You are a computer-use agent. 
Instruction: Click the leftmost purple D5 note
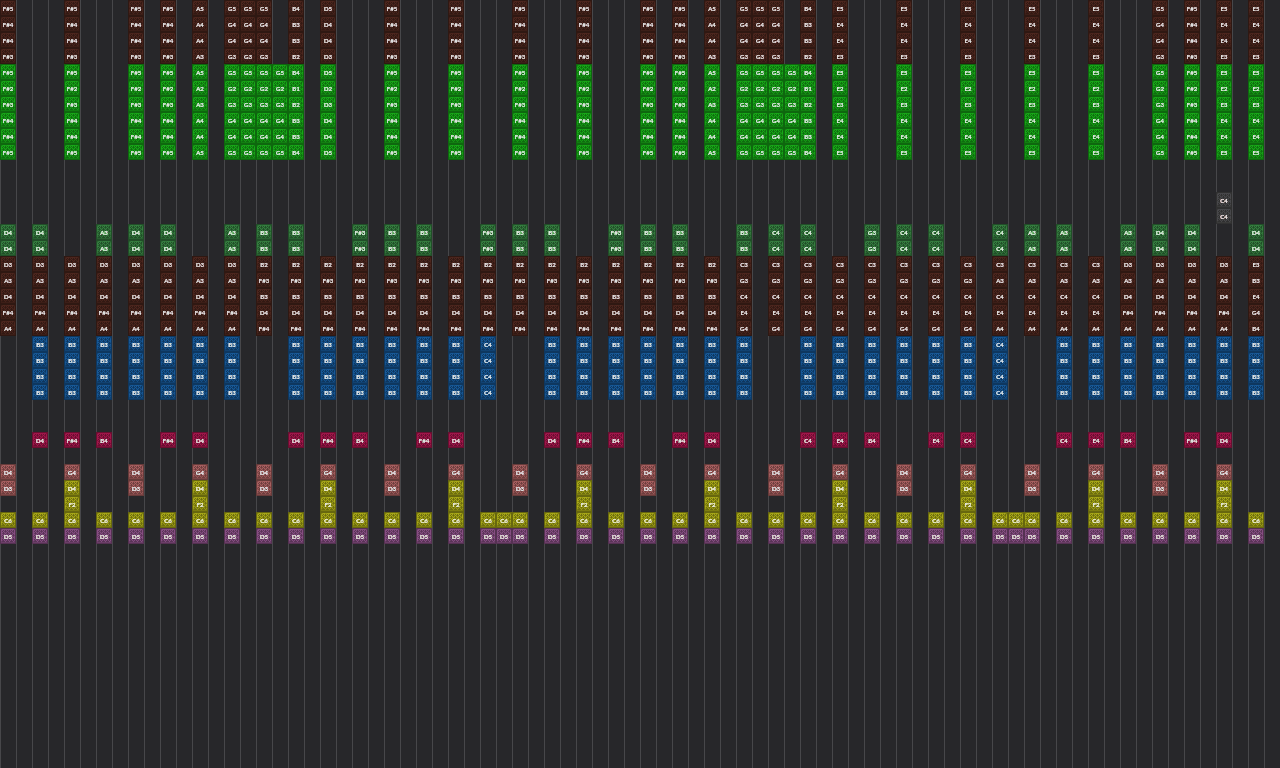pyautogui.click(x=8, y=536)
